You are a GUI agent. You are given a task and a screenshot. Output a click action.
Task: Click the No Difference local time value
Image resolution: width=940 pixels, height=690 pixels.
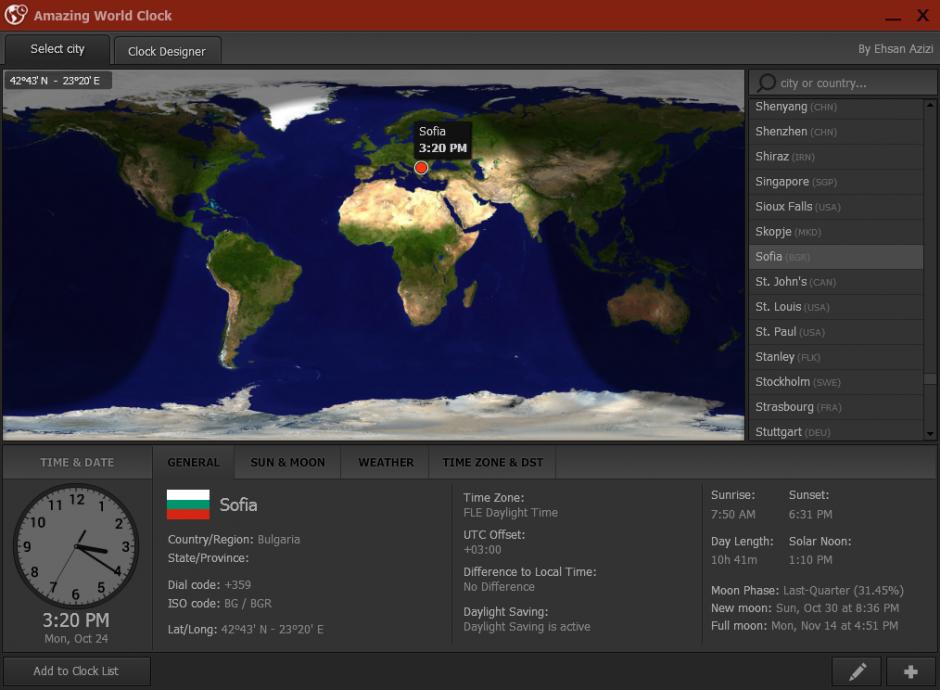(499, 587)
